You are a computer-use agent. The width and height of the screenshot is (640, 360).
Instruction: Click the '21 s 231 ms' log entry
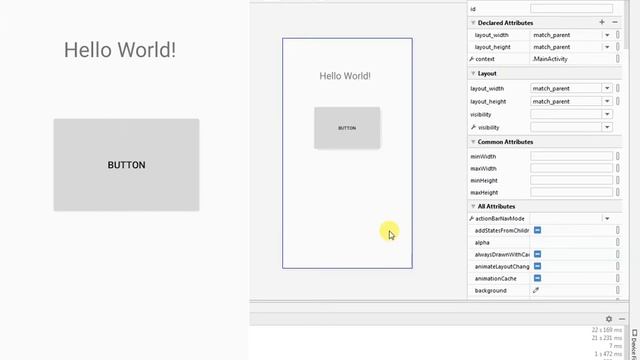(x=607, y=338)
